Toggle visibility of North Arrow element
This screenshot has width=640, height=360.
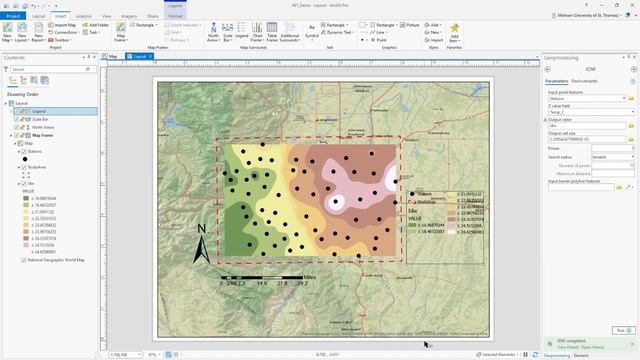16,127
